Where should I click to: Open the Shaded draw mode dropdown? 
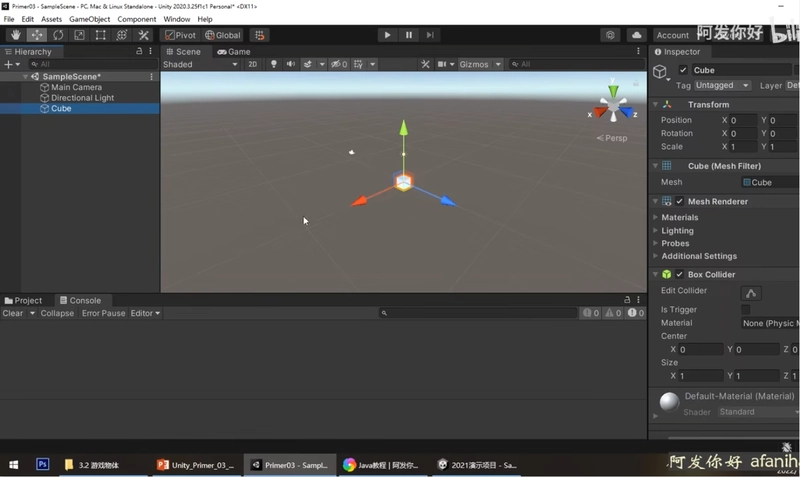tap(201, 64)
